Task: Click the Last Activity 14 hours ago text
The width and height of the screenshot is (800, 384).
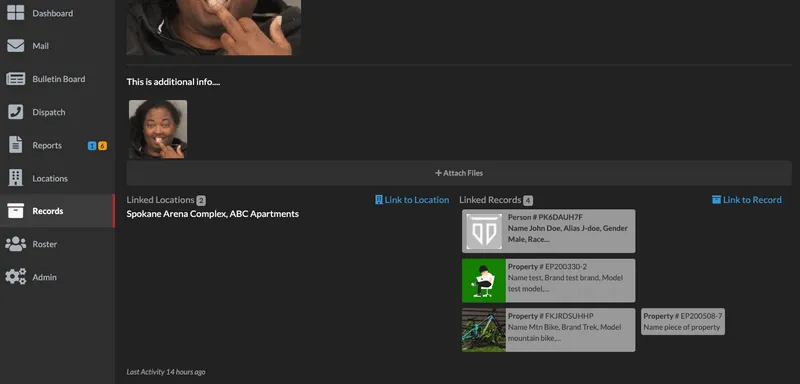Action: (x=166, y=372)
